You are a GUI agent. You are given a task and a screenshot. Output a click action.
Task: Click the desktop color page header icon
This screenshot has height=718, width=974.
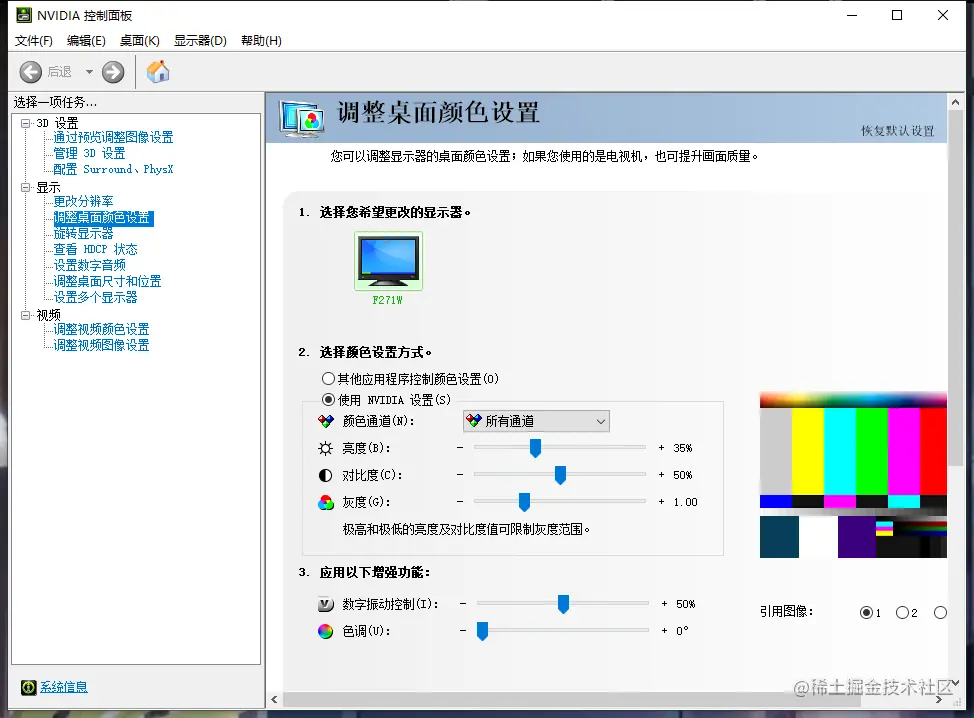pyautogui.click(x=302, y=118)
